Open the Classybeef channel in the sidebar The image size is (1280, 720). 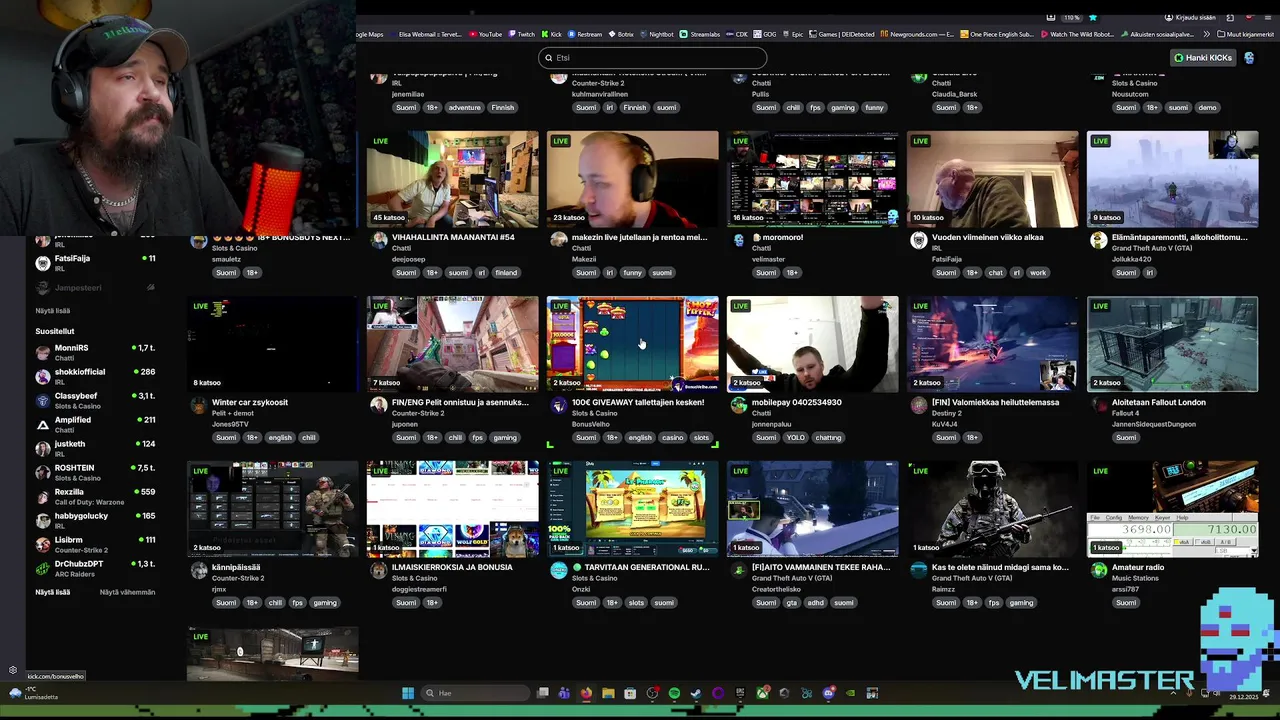click(x=95, y=400)
